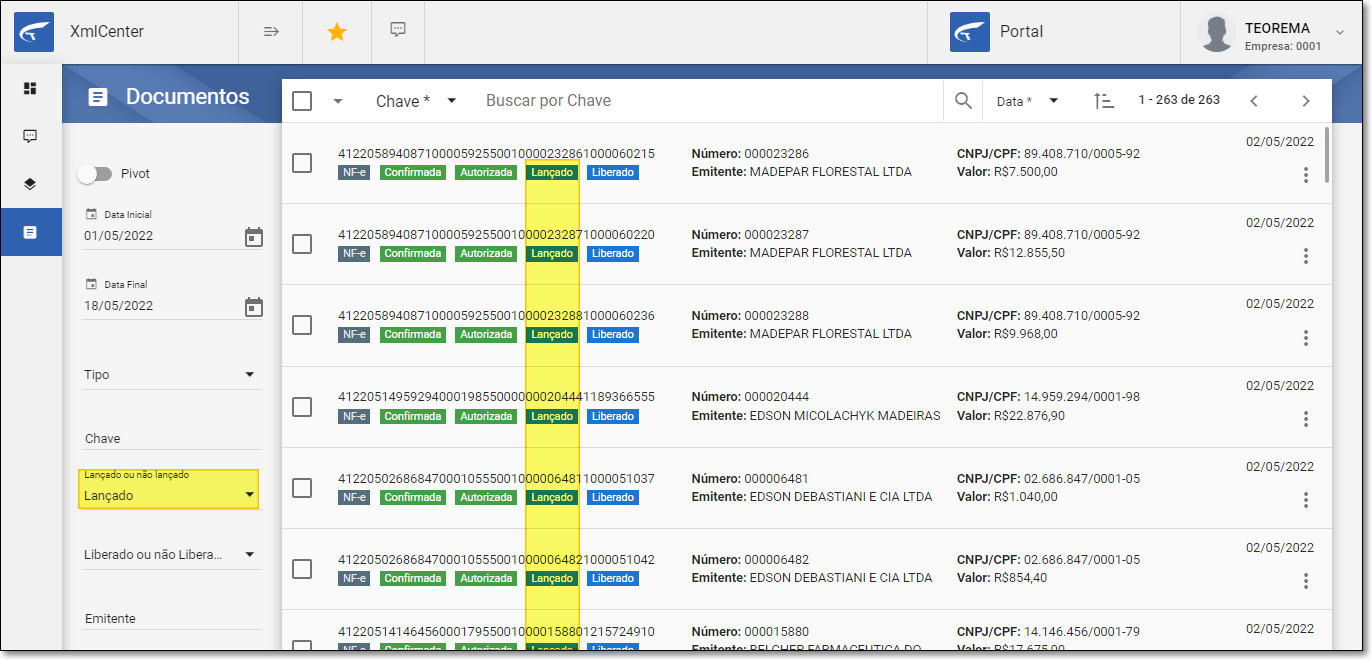Select checkbox for document 000020444
The image size is (1372, 660).
302,407
